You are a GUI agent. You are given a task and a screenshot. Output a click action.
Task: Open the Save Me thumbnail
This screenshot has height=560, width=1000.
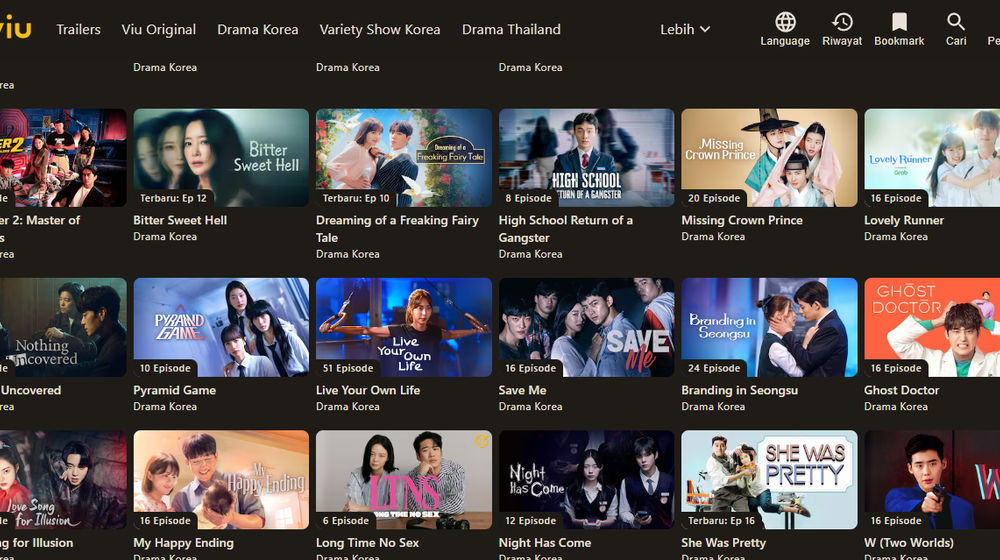pos(587,327)
